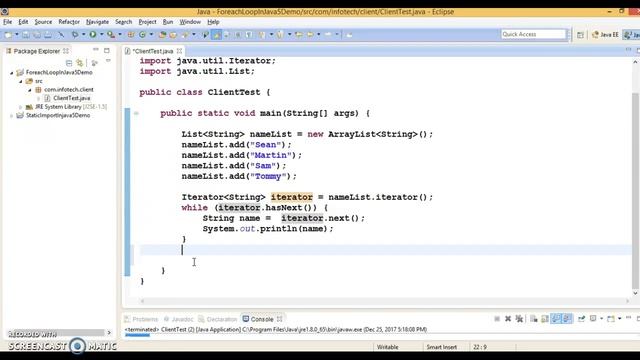This screenshot has height=360, width=640.
Task: Open Display Selected Console dropdown arrow
Action: [x=601, y=319]
